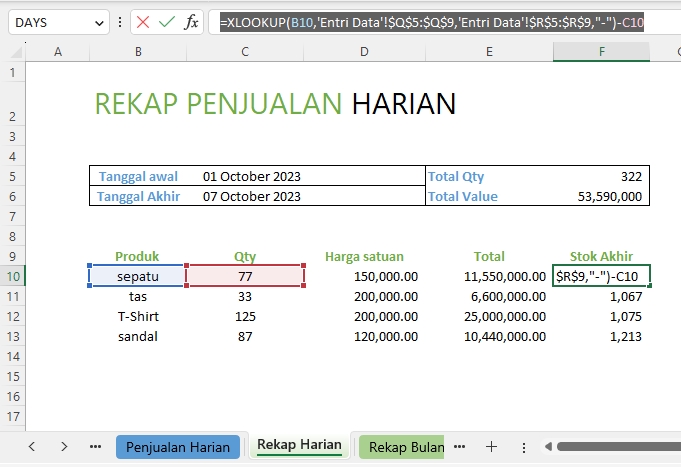Screen dimensions: 681x467
Task: Select row 13 header
Action: 13,337
